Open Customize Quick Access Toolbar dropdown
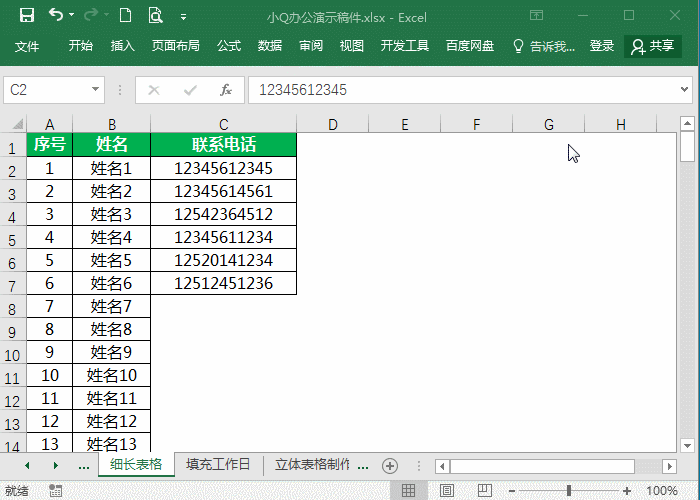The image size is (700, 500). [x=183, y=17]
